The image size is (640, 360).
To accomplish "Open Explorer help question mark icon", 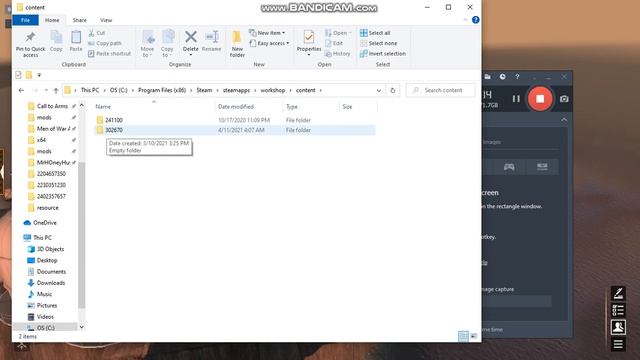I will (x=476, y=20).
